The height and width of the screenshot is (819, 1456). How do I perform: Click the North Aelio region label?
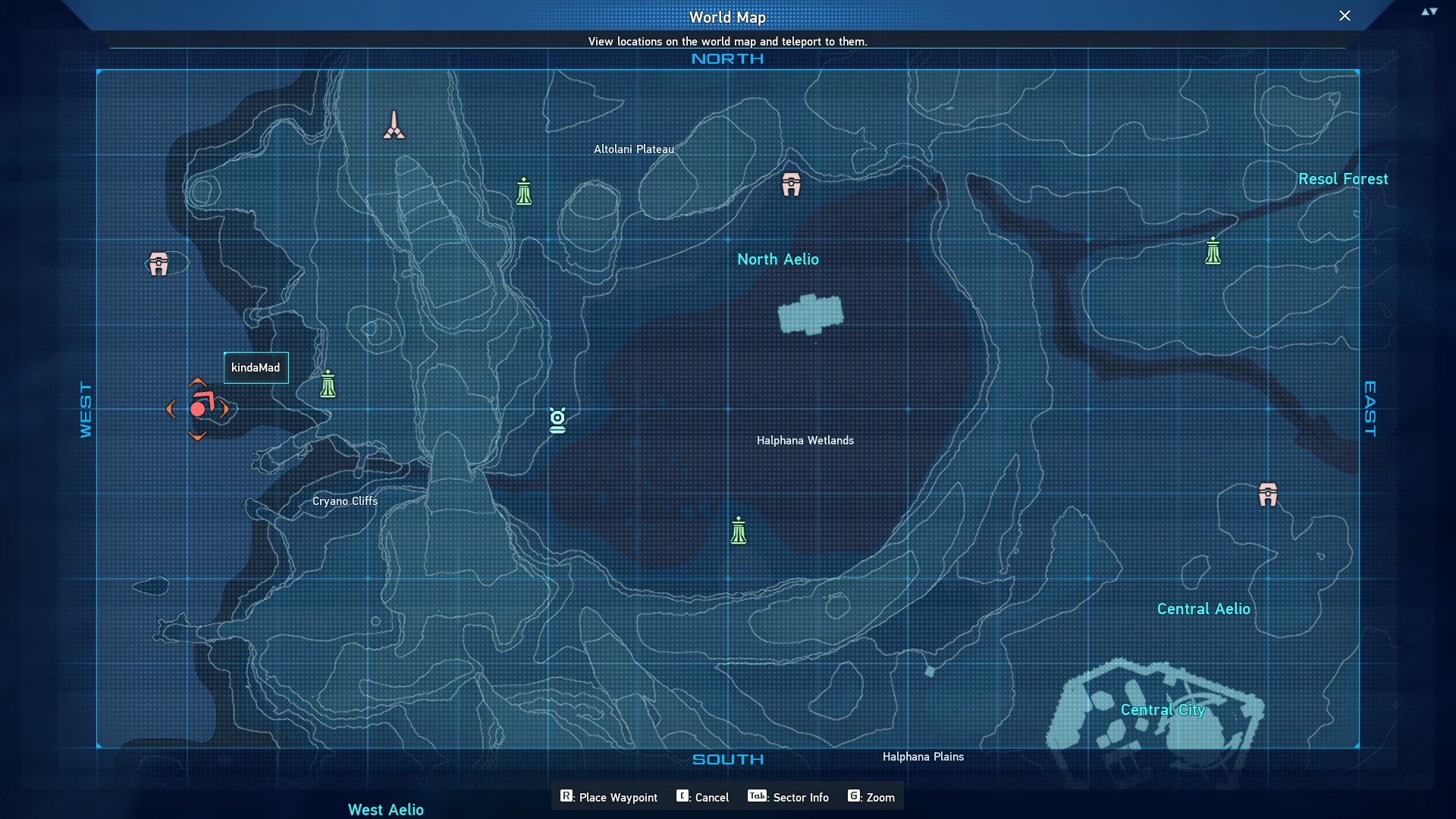point(777,259)
